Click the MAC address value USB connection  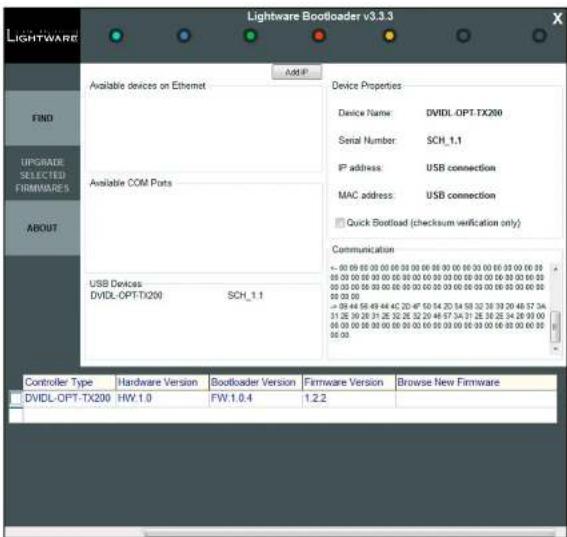pos(461,195)
